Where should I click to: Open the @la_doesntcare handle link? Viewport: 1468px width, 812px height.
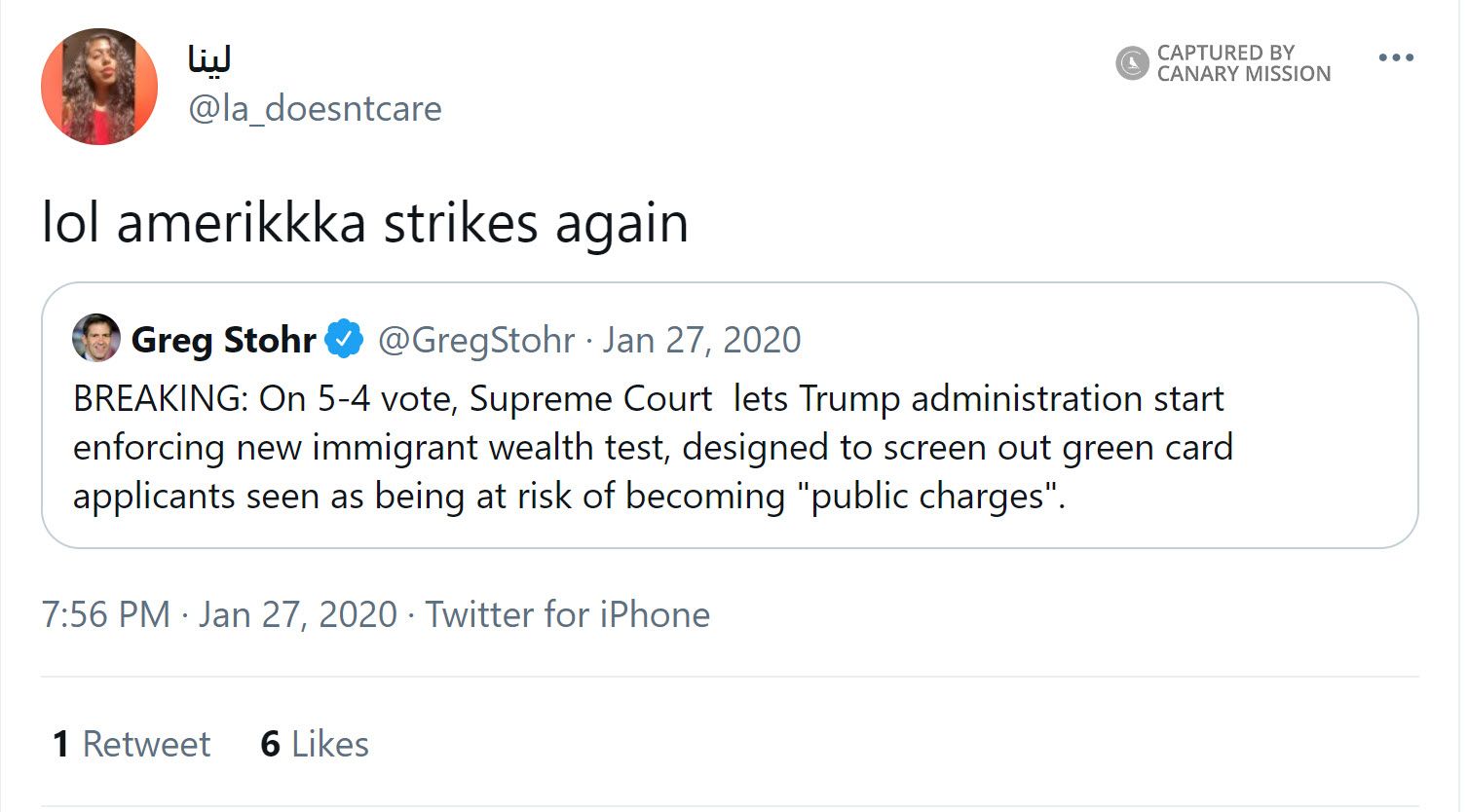315,108
